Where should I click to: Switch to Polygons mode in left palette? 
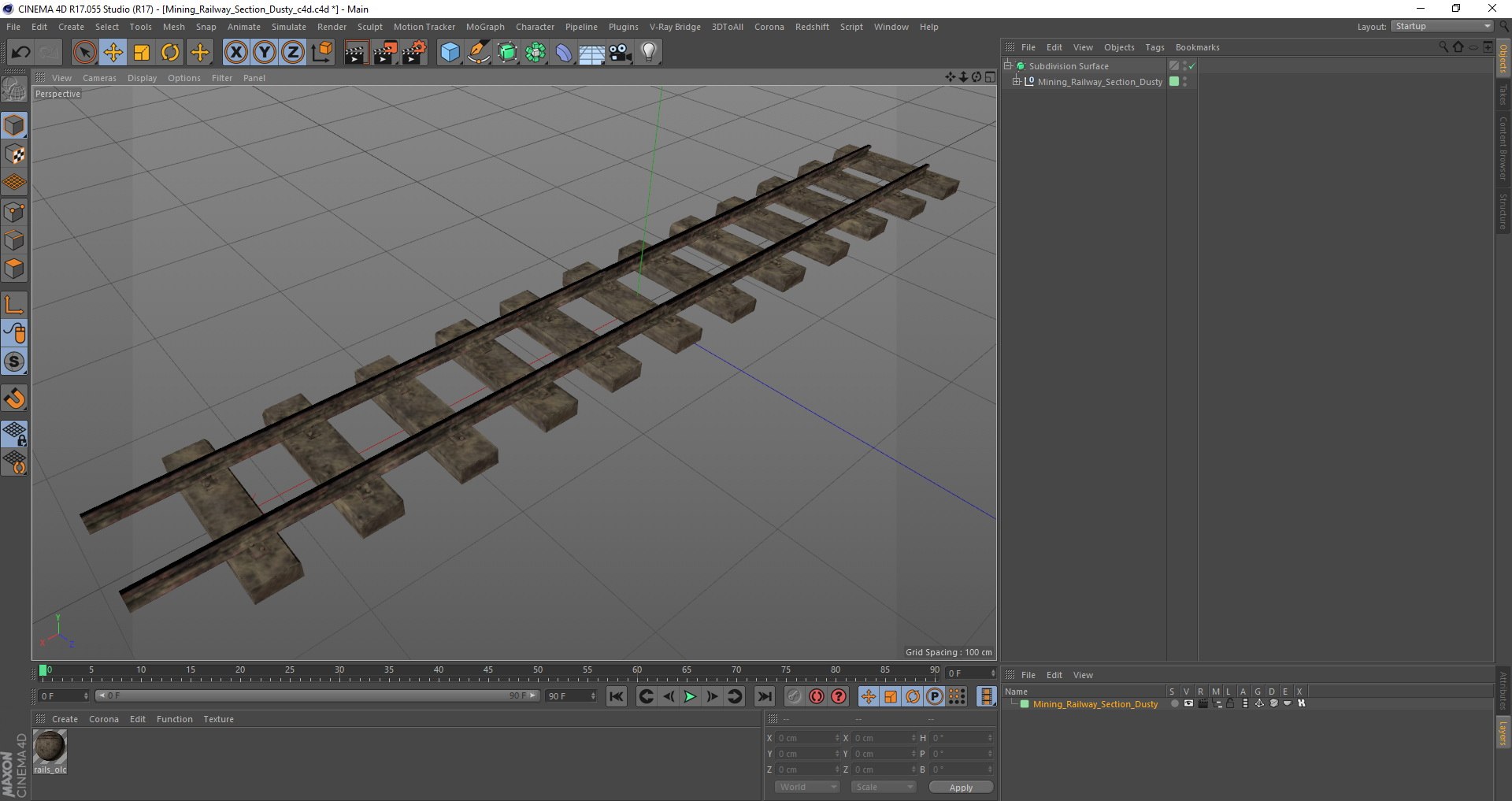point(15,269)
